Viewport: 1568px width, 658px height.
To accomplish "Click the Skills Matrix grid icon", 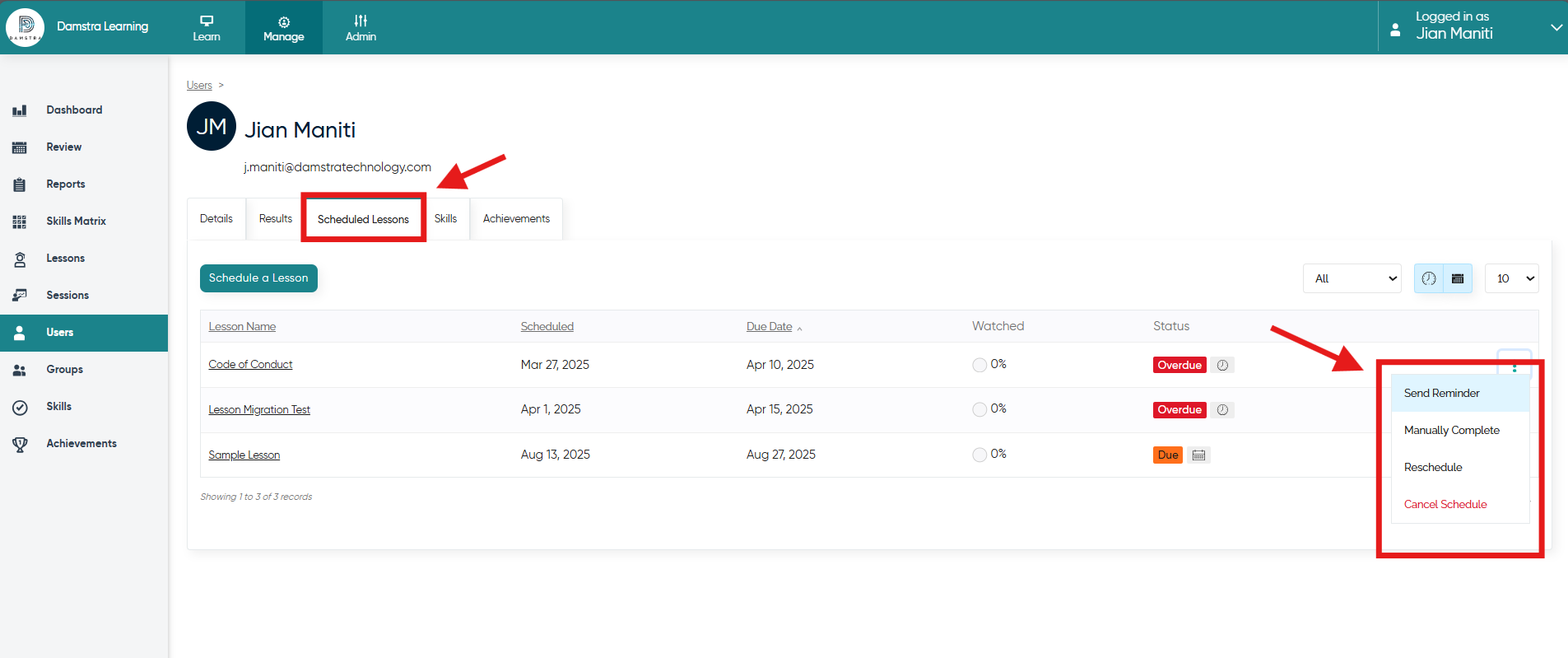I will coord(20,222).
